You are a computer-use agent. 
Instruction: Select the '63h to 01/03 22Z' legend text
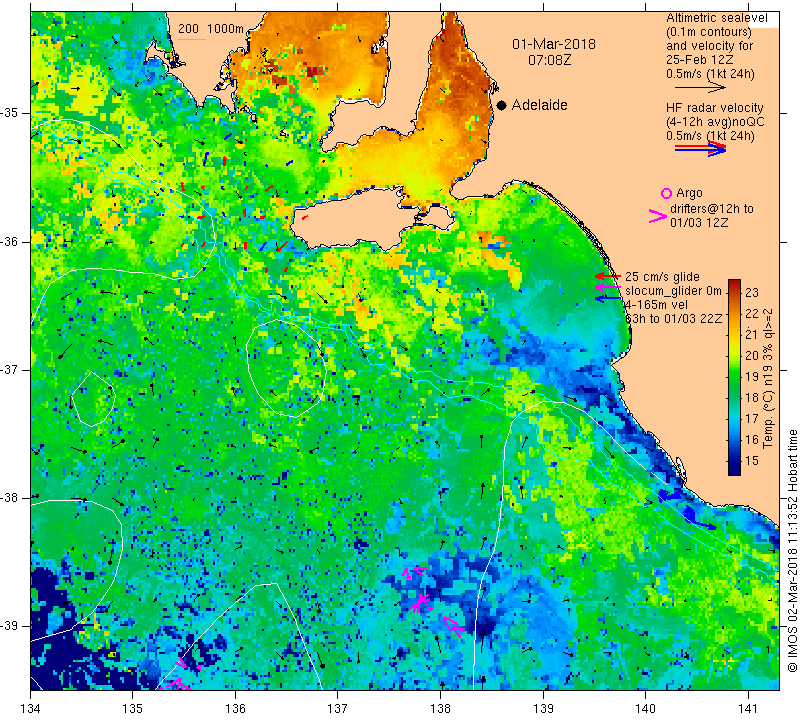[673, 318]
